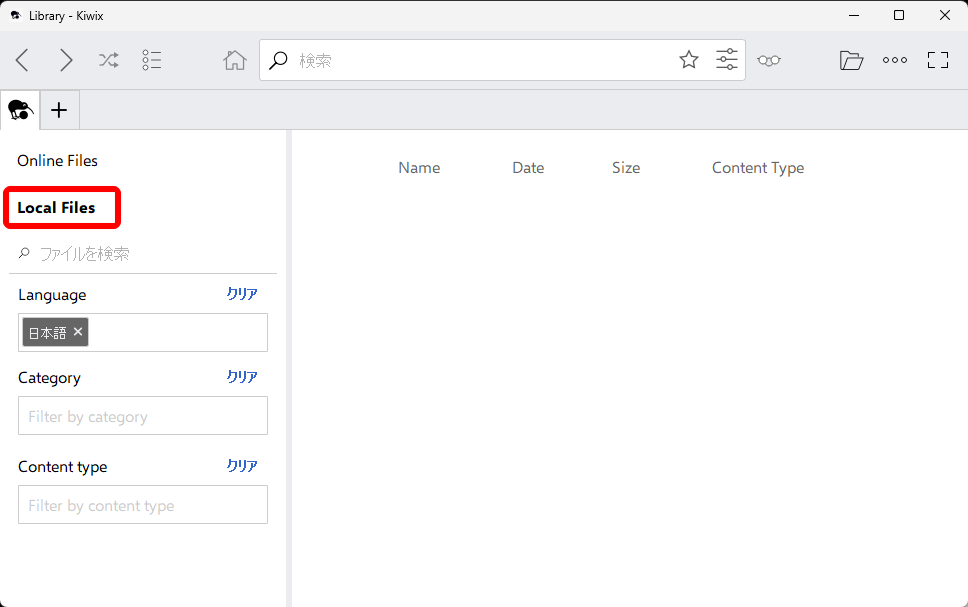This screenshot has width=968, height=607.
Task: Switch to the Library kiwi tab
Action: (x=19, y=110)
